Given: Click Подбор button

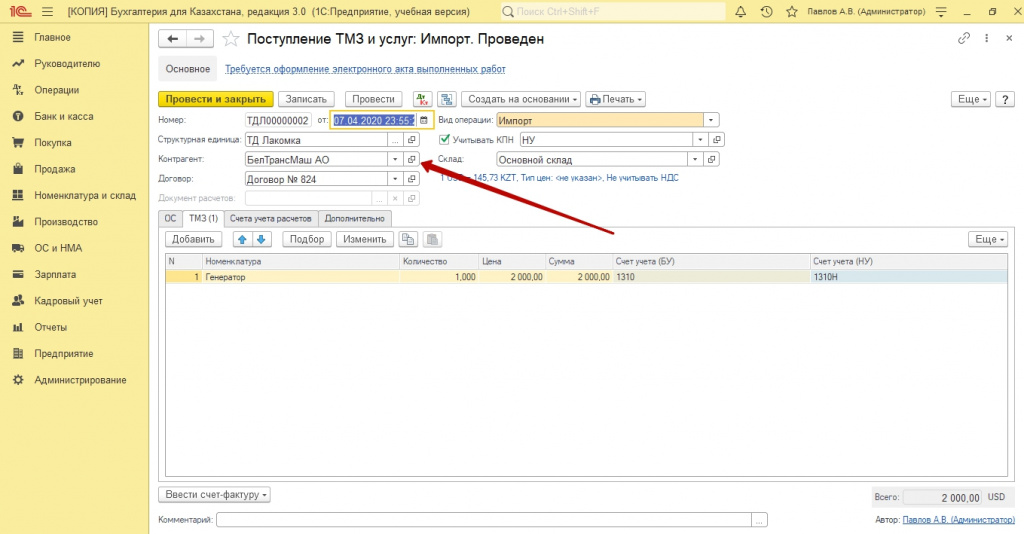Looking at the screenshot, I should point(307,240).
